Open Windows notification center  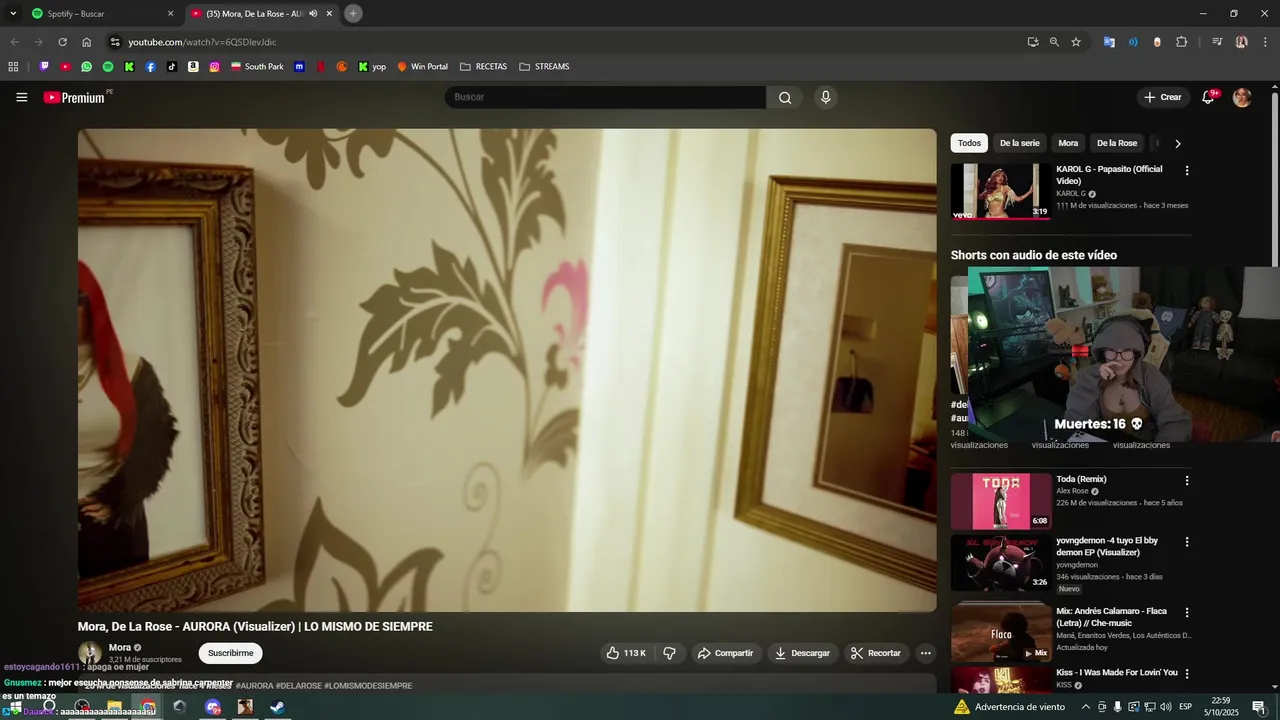(x=1259, y=707)
